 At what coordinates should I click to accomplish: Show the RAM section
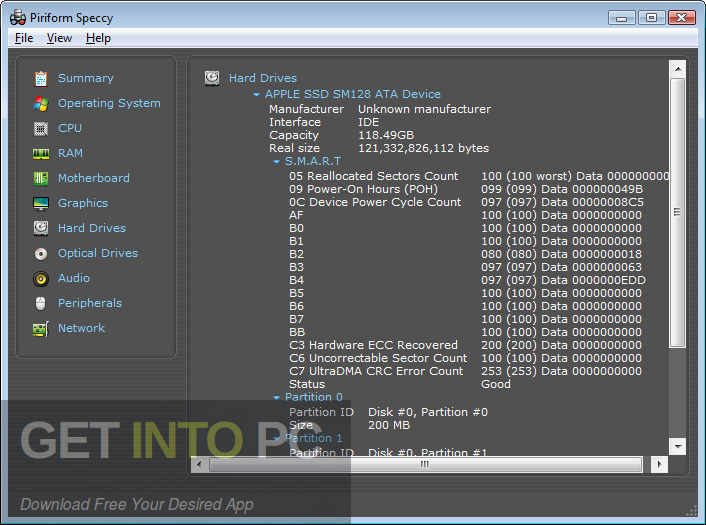click(70, 153)
